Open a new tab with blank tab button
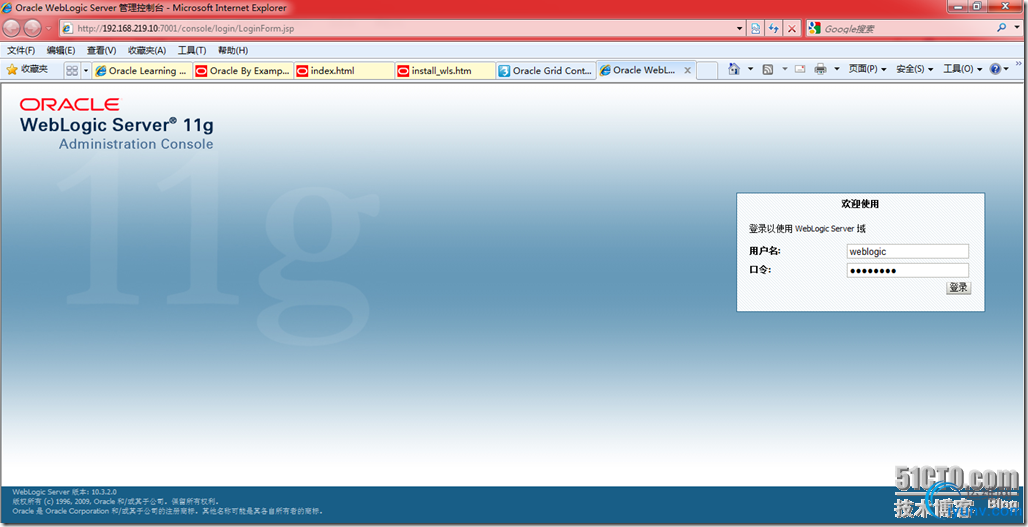Viewport: 1028px width, 527px height. tap(707, 71)
